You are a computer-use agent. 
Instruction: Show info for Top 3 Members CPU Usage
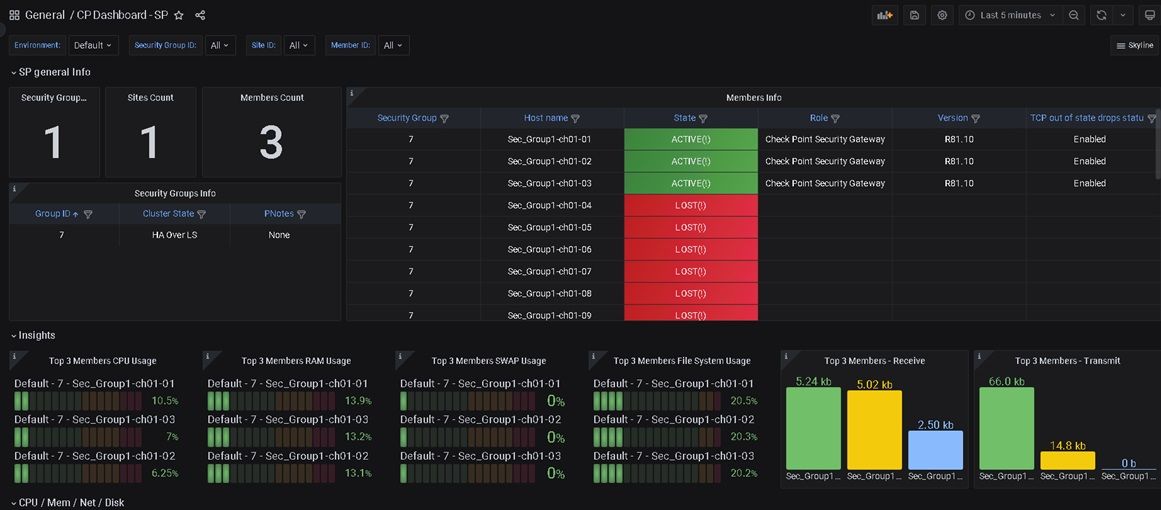(14, 356)
